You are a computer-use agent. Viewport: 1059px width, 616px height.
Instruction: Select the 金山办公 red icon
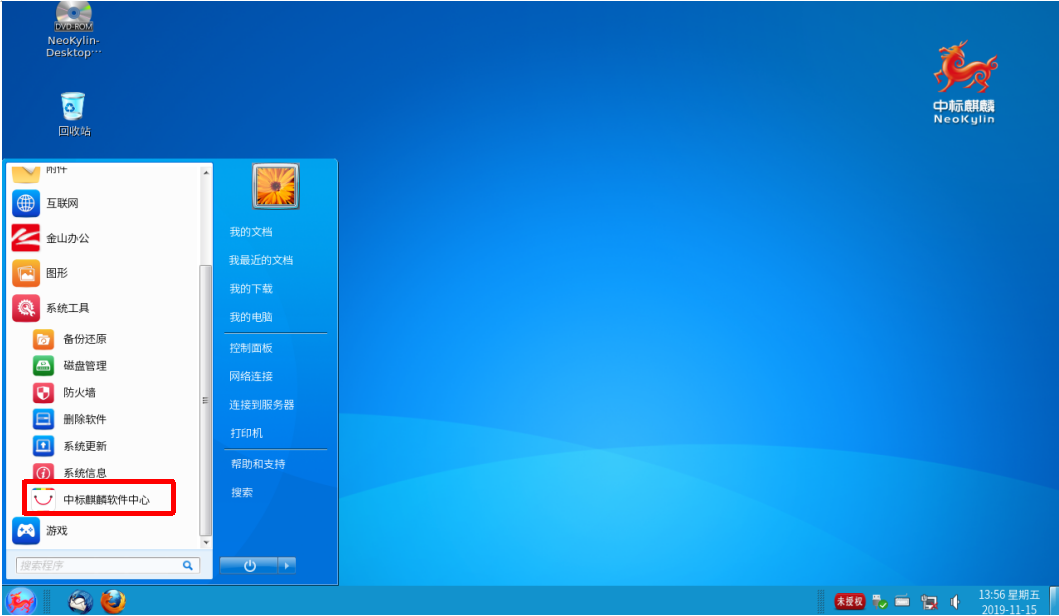pos(26,238)
